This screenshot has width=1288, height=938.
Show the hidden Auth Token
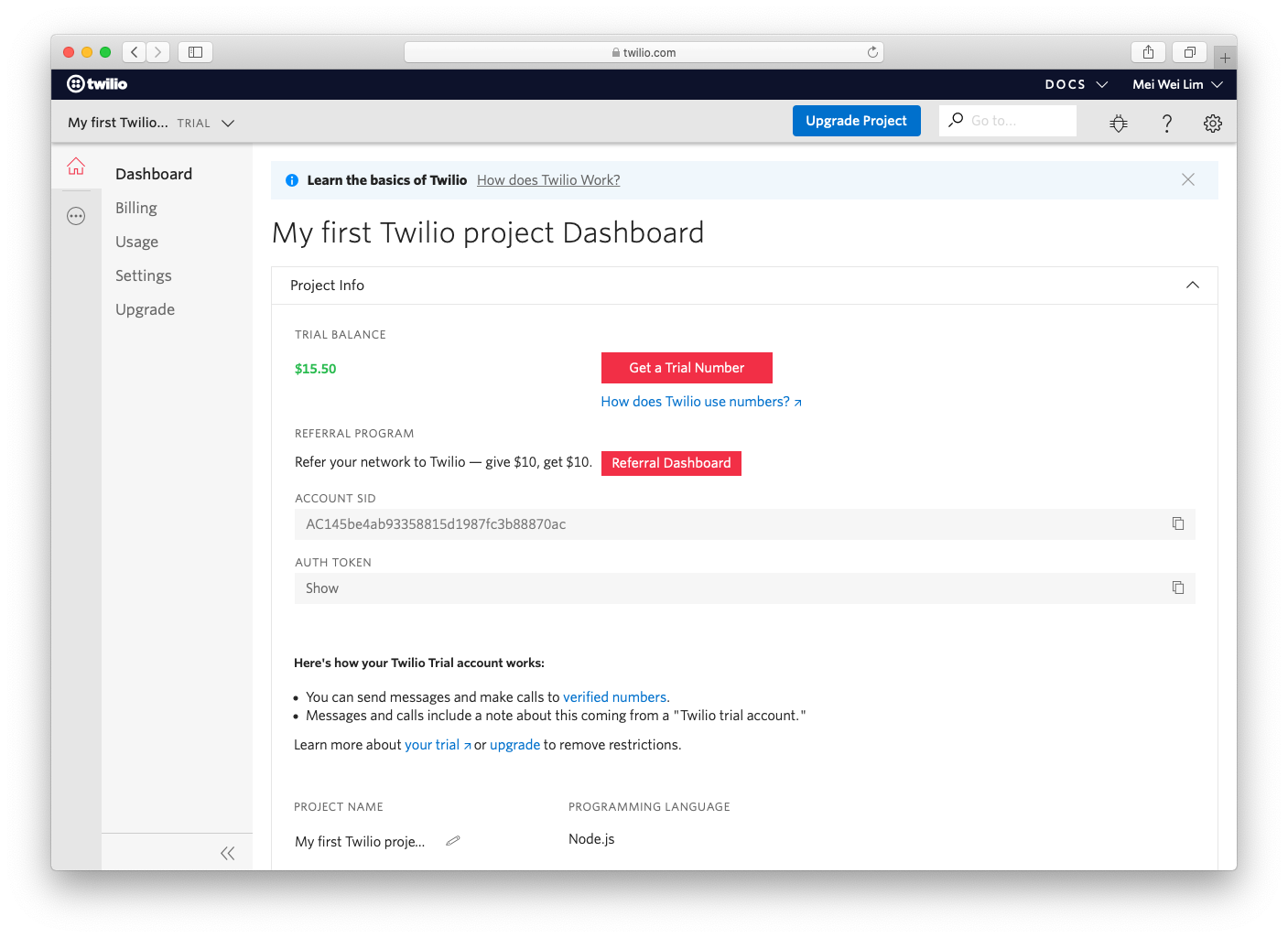click(322, 588)
